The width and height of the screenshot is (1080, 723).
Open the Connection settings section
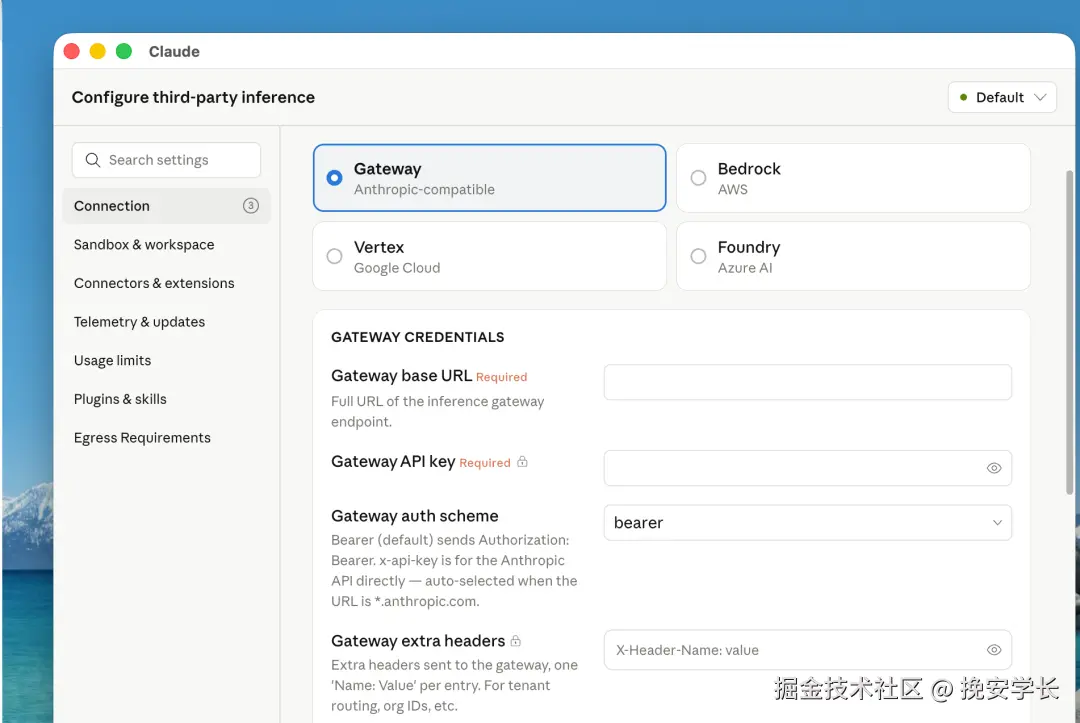[166, 206]
